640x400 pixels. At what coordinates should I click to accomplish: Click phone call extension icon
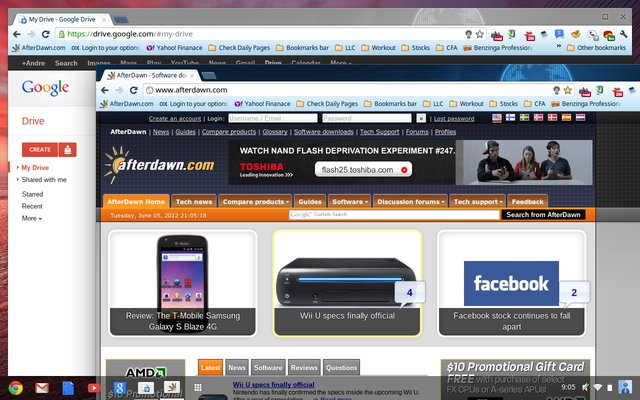point(593,35)
